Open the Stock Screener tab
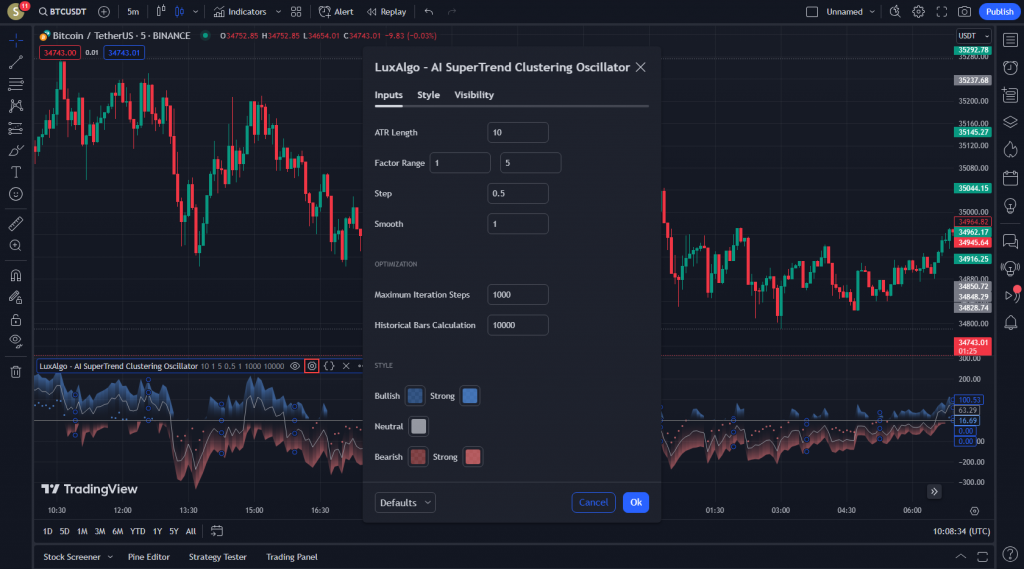This screenshot has width=1024, height=569. pos(72,557)
